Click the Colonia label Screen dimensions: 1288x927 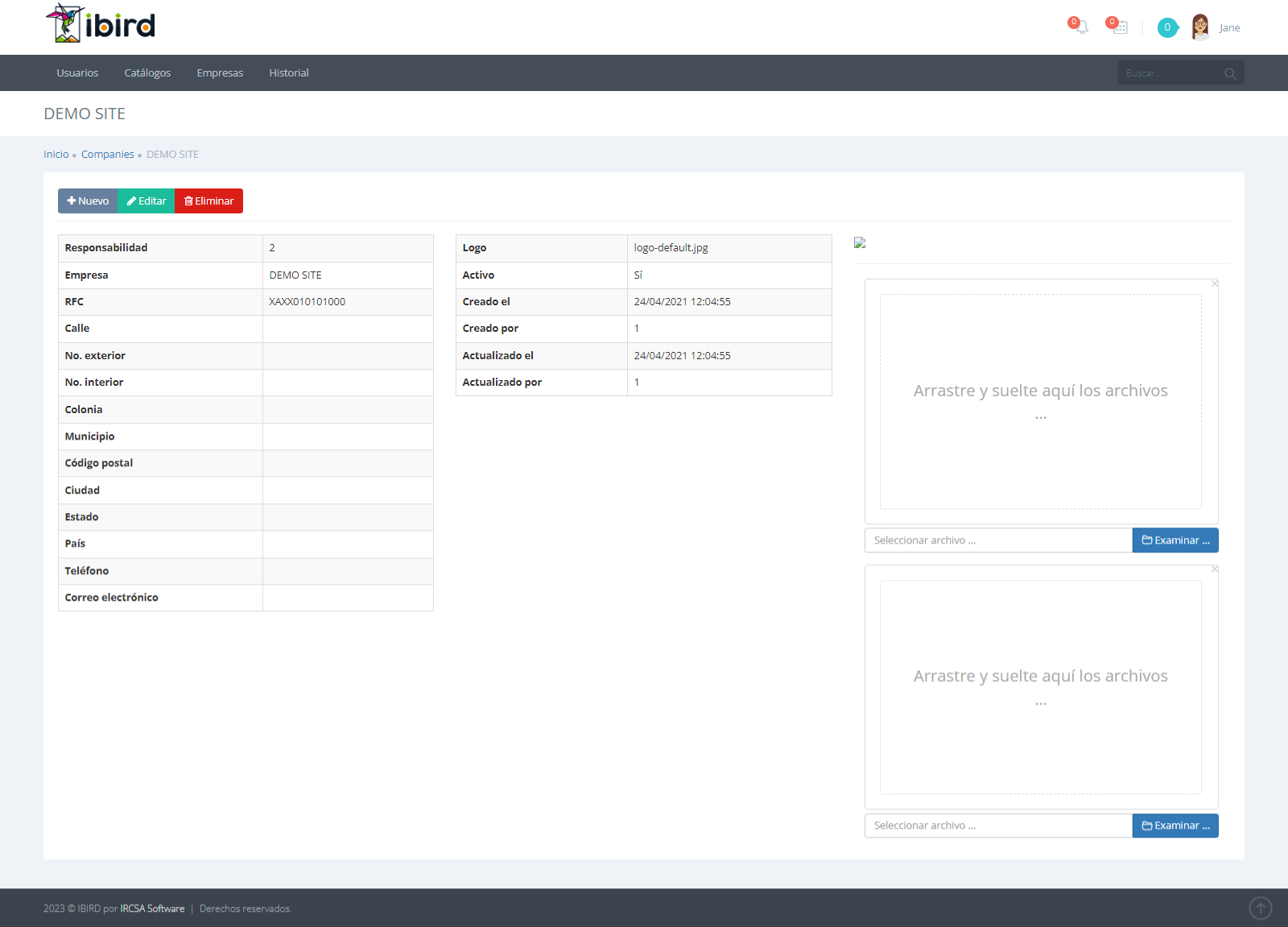click(x=84, y=409)
